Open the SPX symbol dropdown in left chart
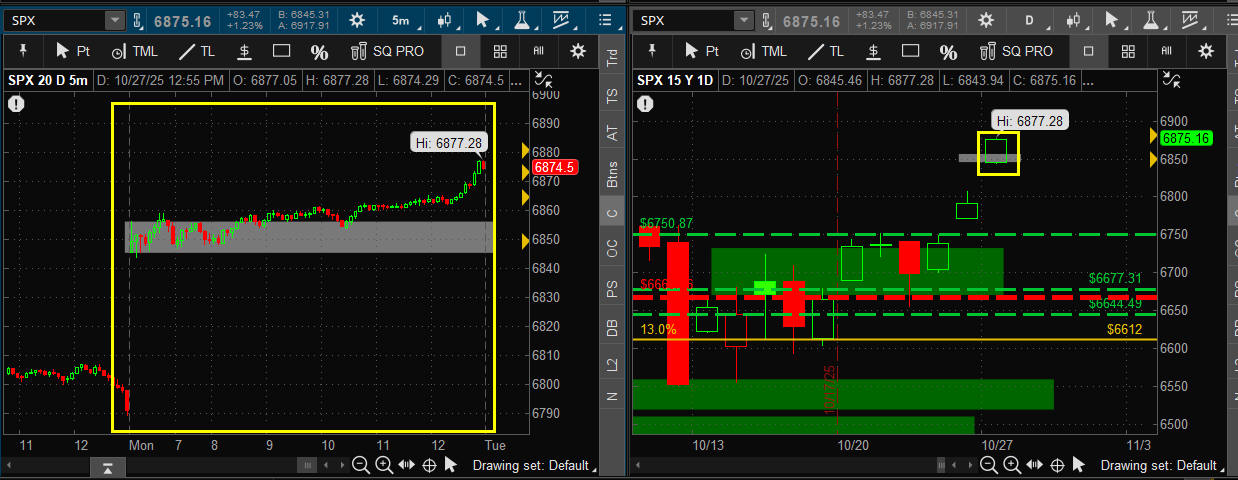The width and height of the screenshot is (1238, 480). 115,20
